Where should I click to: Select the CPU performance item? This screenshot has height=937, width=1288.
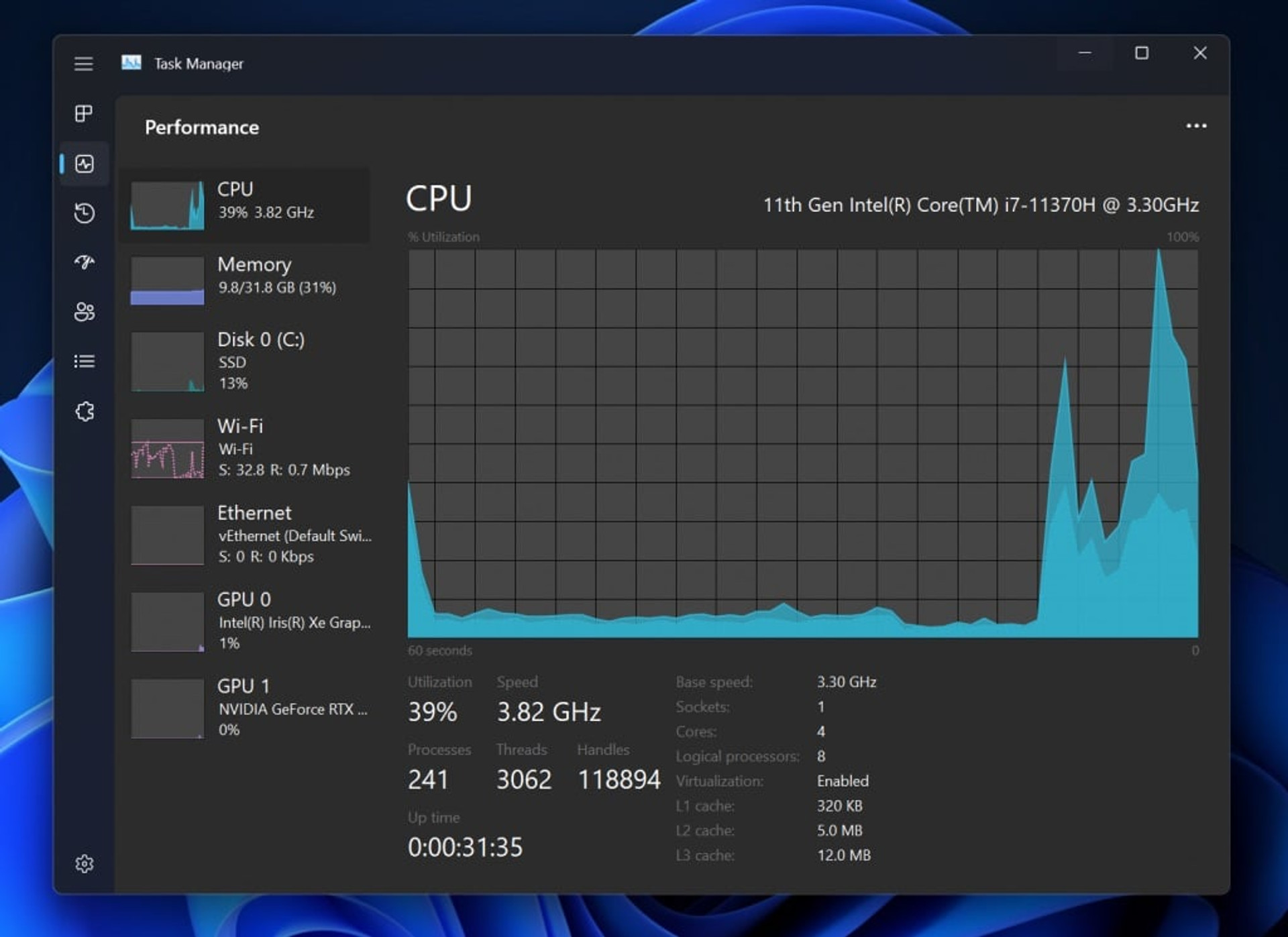[245, 205]
